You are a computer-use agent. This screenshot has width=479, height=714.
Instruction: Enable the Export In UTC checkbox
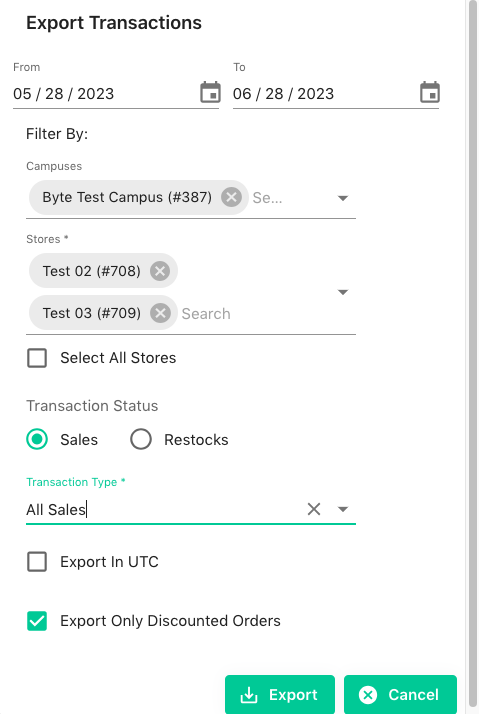pyautogui.click(x=37, y=562)
